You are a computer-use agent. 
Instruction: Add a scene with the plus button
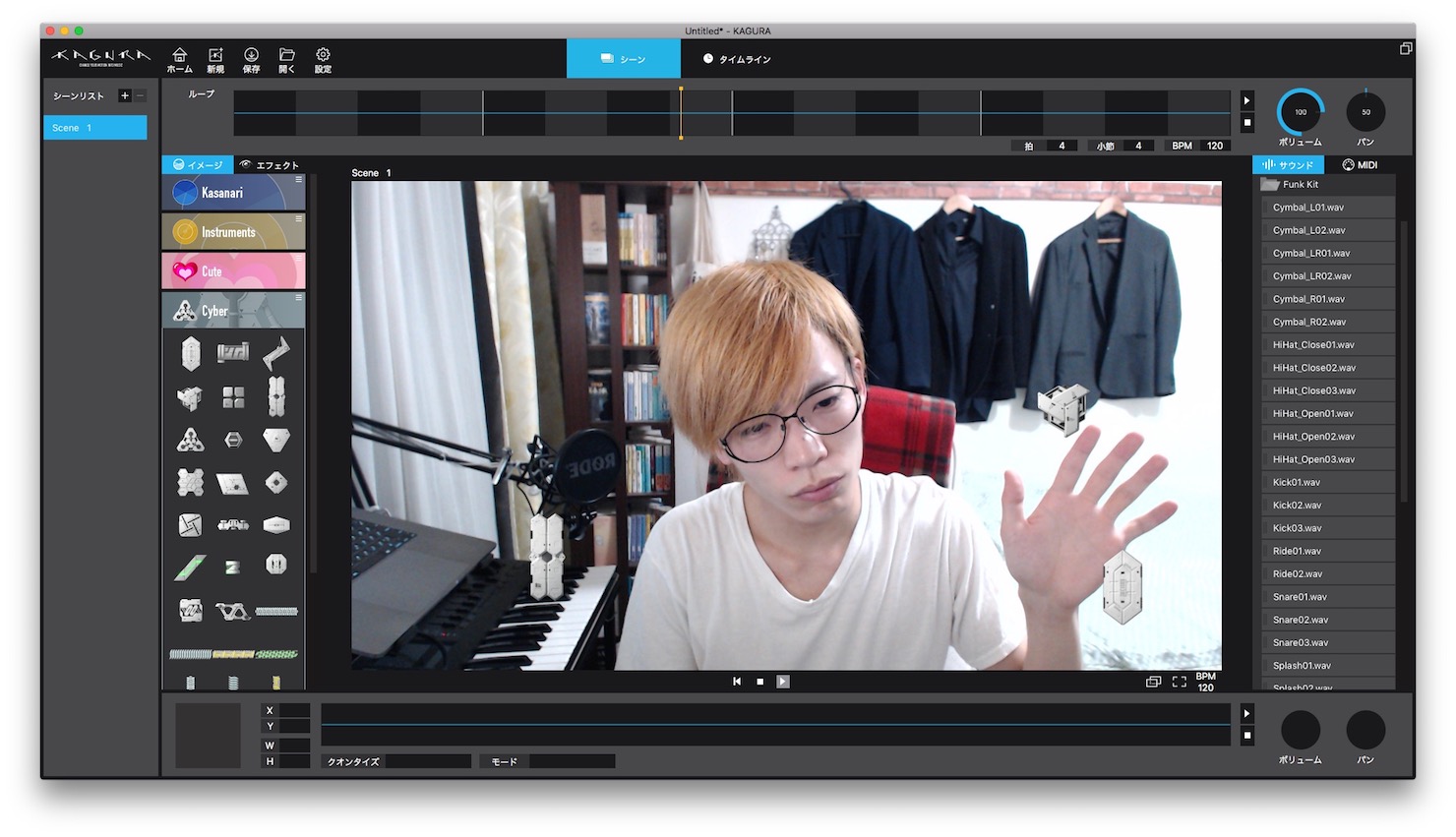click(x=124, y=95)
